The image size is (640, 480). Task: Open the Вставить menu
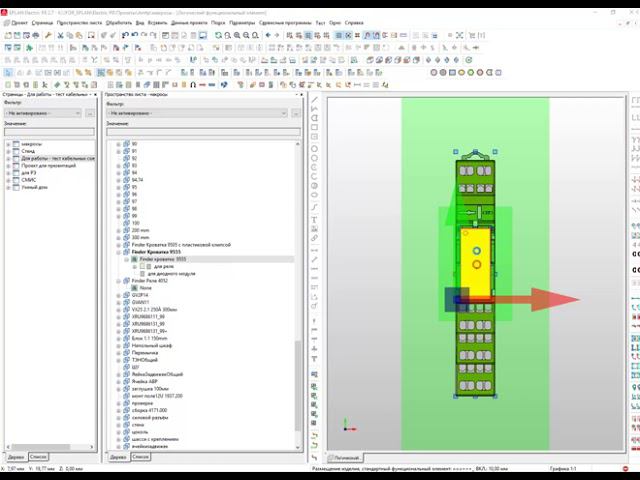(157, 23)
